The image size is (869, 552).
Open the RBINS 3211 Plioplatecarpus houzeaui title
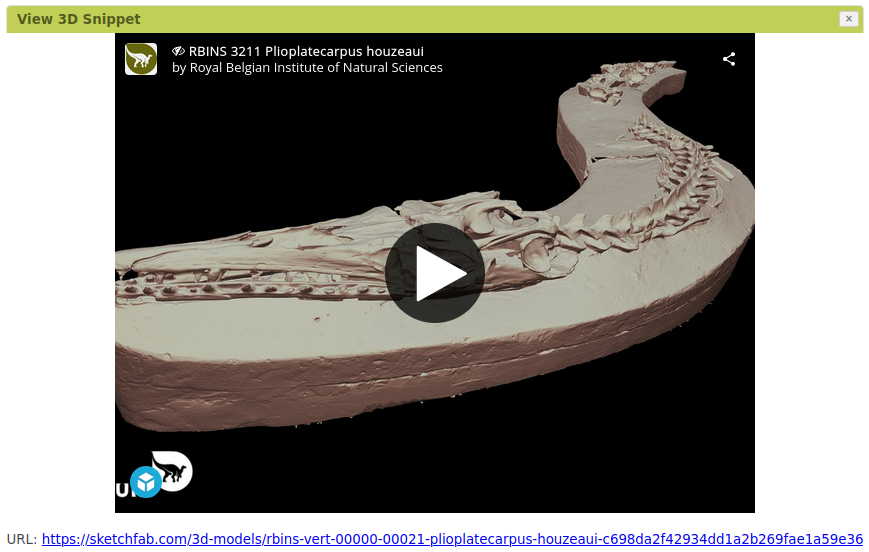pyautogui.click(x=306, y=51)
